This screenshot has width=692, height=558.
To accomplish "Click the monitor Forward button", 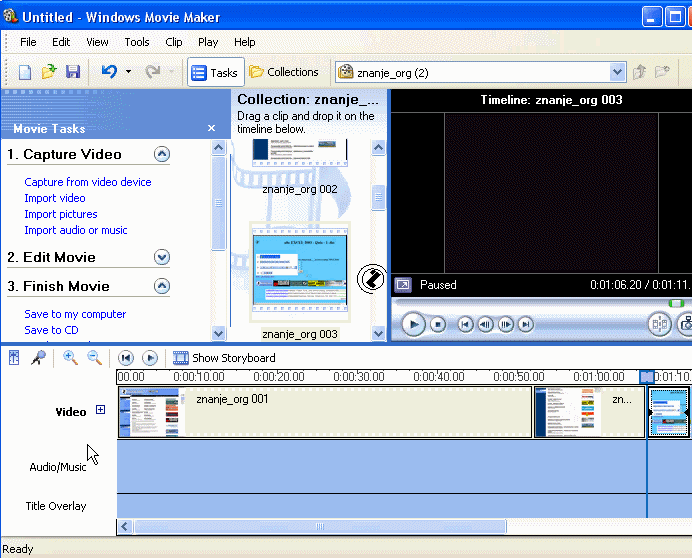I will click(526, 325).
